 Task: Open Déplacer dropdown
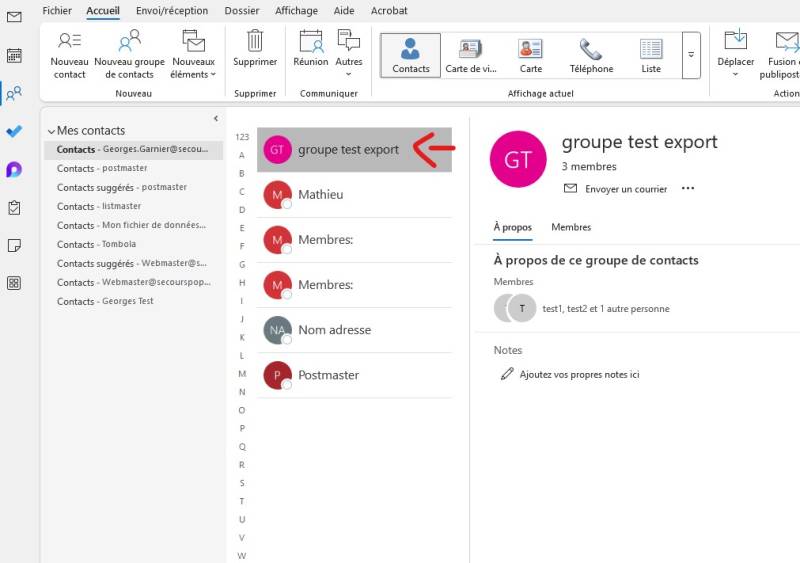736,53
